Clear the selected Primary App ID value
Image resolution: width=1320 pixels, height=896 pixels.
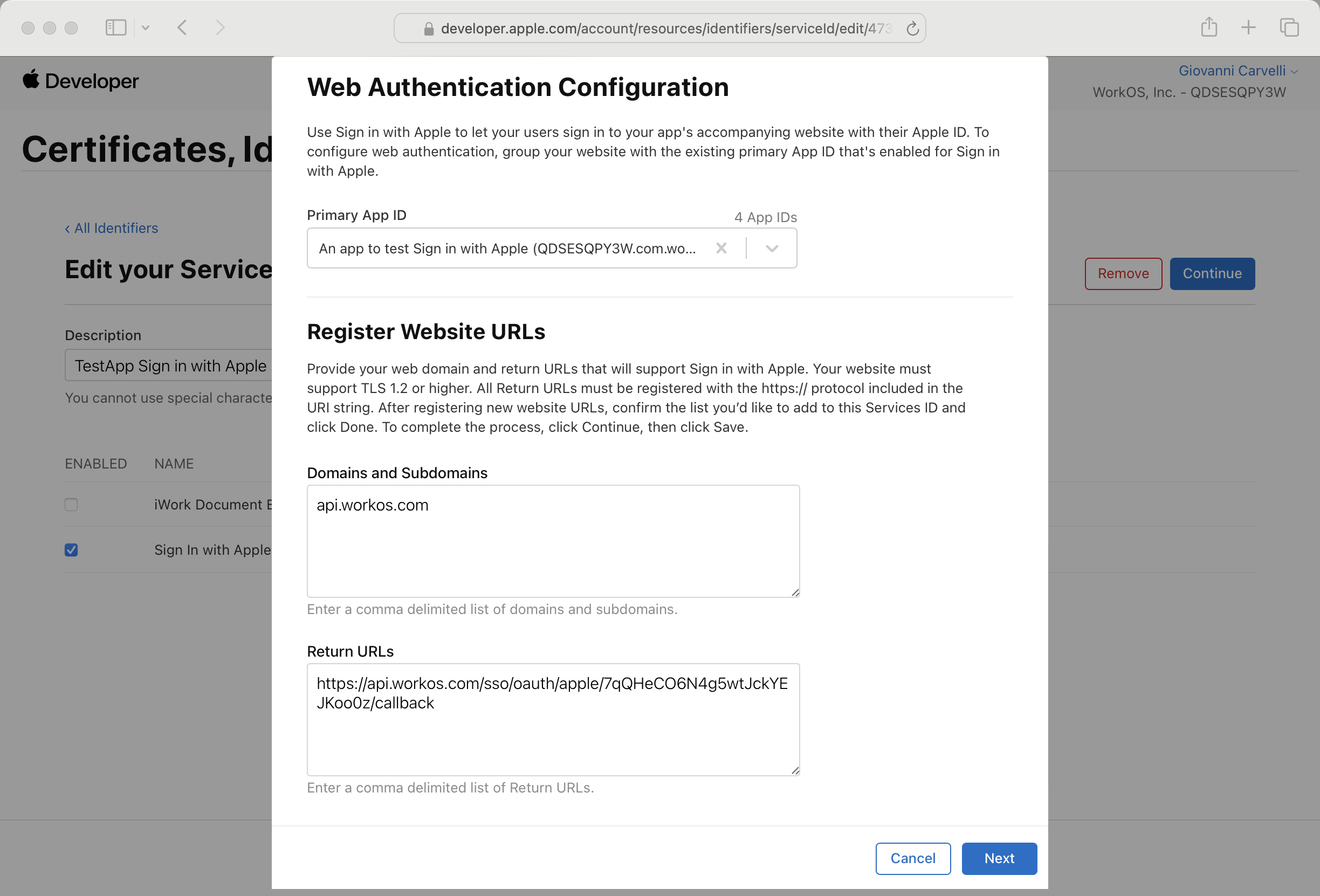tap(722, 247)
